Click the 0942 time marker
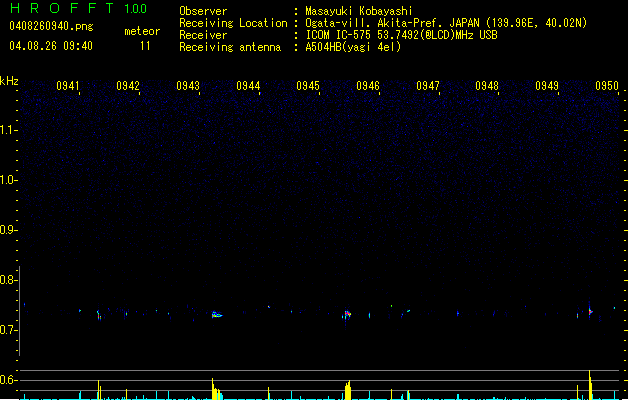629x400 pixels. click(x=128, y=86)
